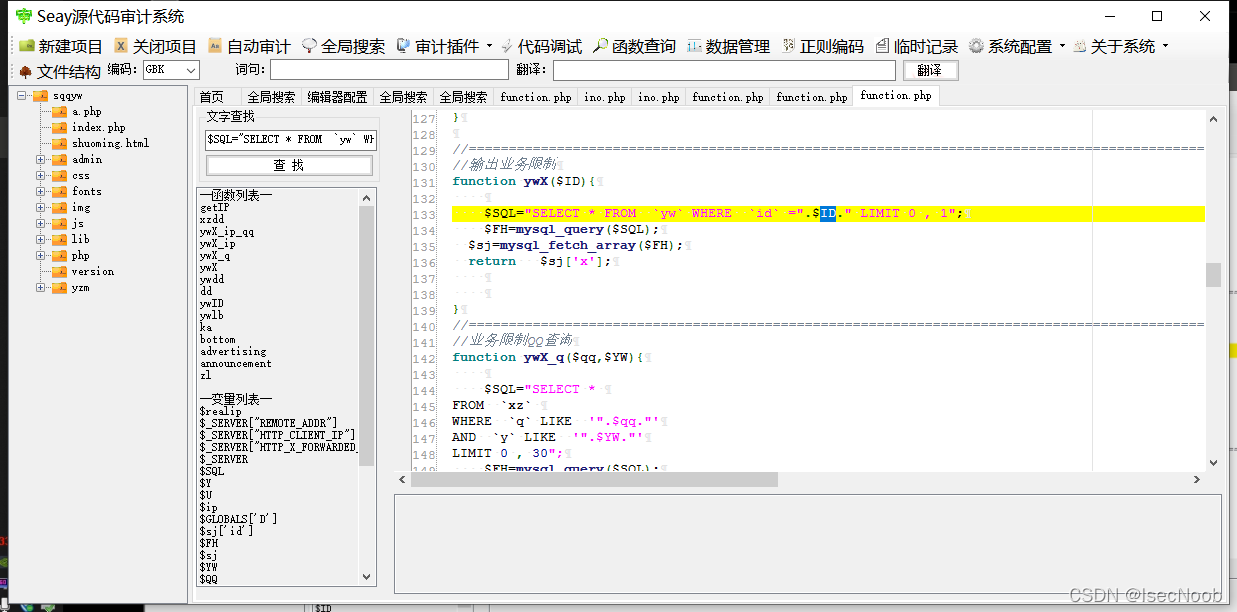Select ywX_q in the function list

pyautogui.click(x=214, y=256)
